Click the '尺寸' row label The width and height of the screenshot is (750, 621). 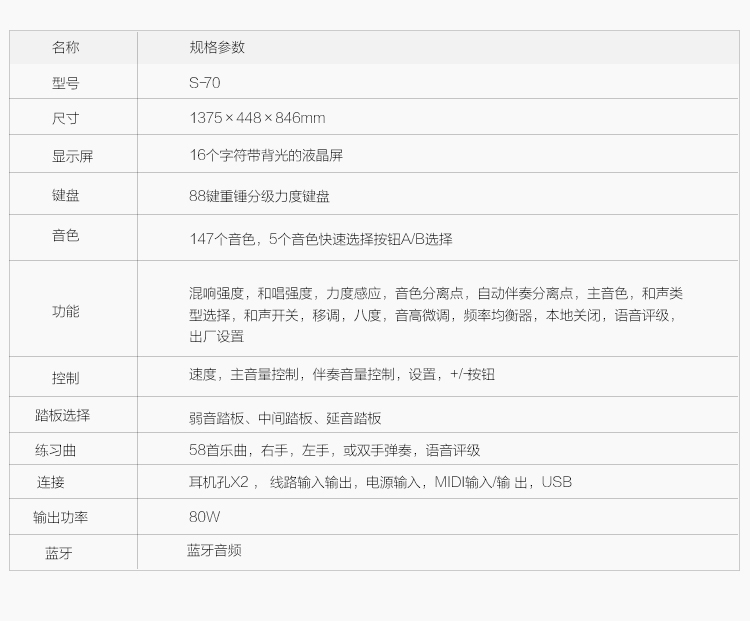[x=66, y=118]
